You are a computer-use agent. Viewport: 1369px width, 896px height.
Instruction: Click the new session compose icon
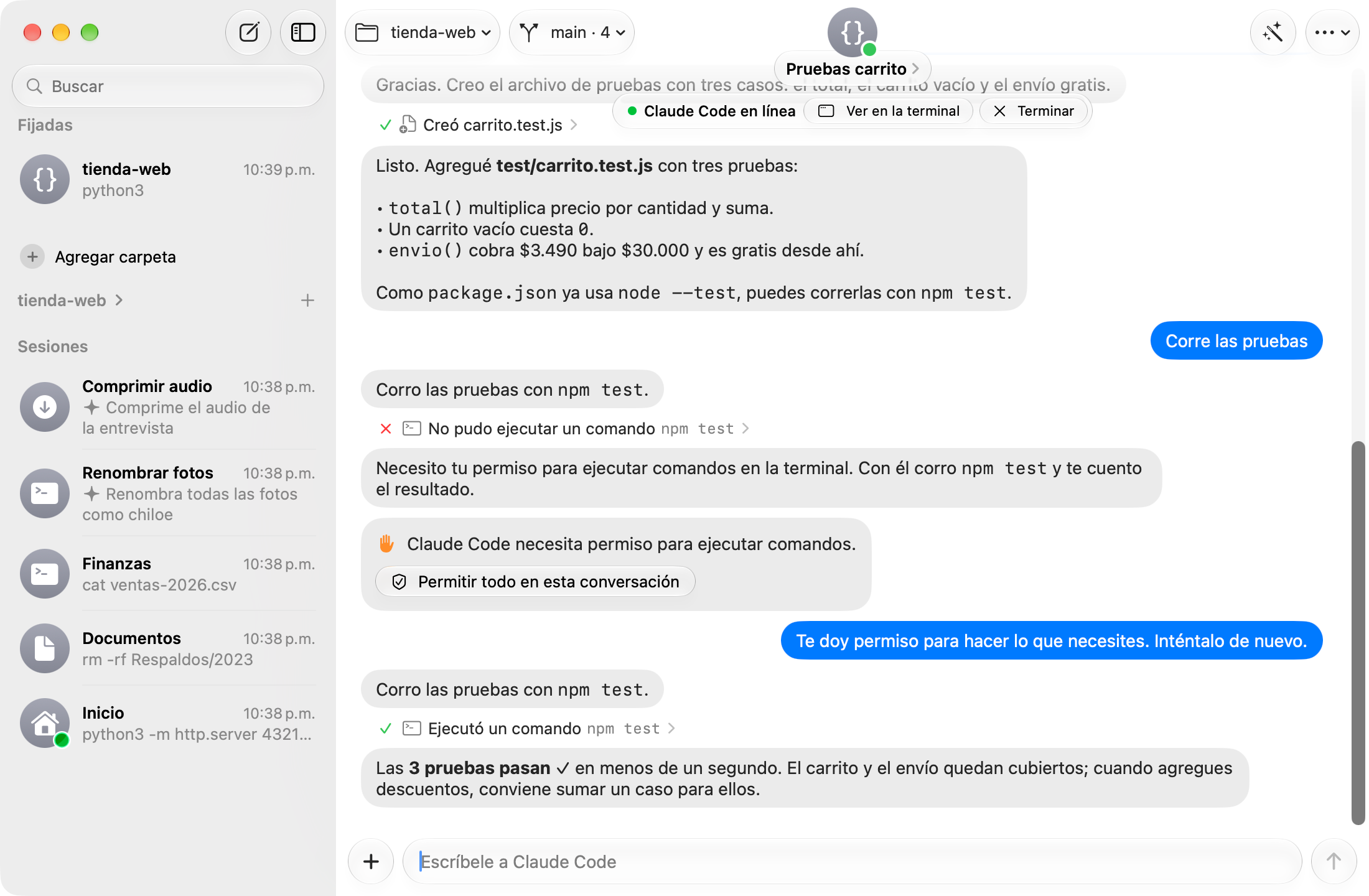pyautogui.click(x=248, y=32)
